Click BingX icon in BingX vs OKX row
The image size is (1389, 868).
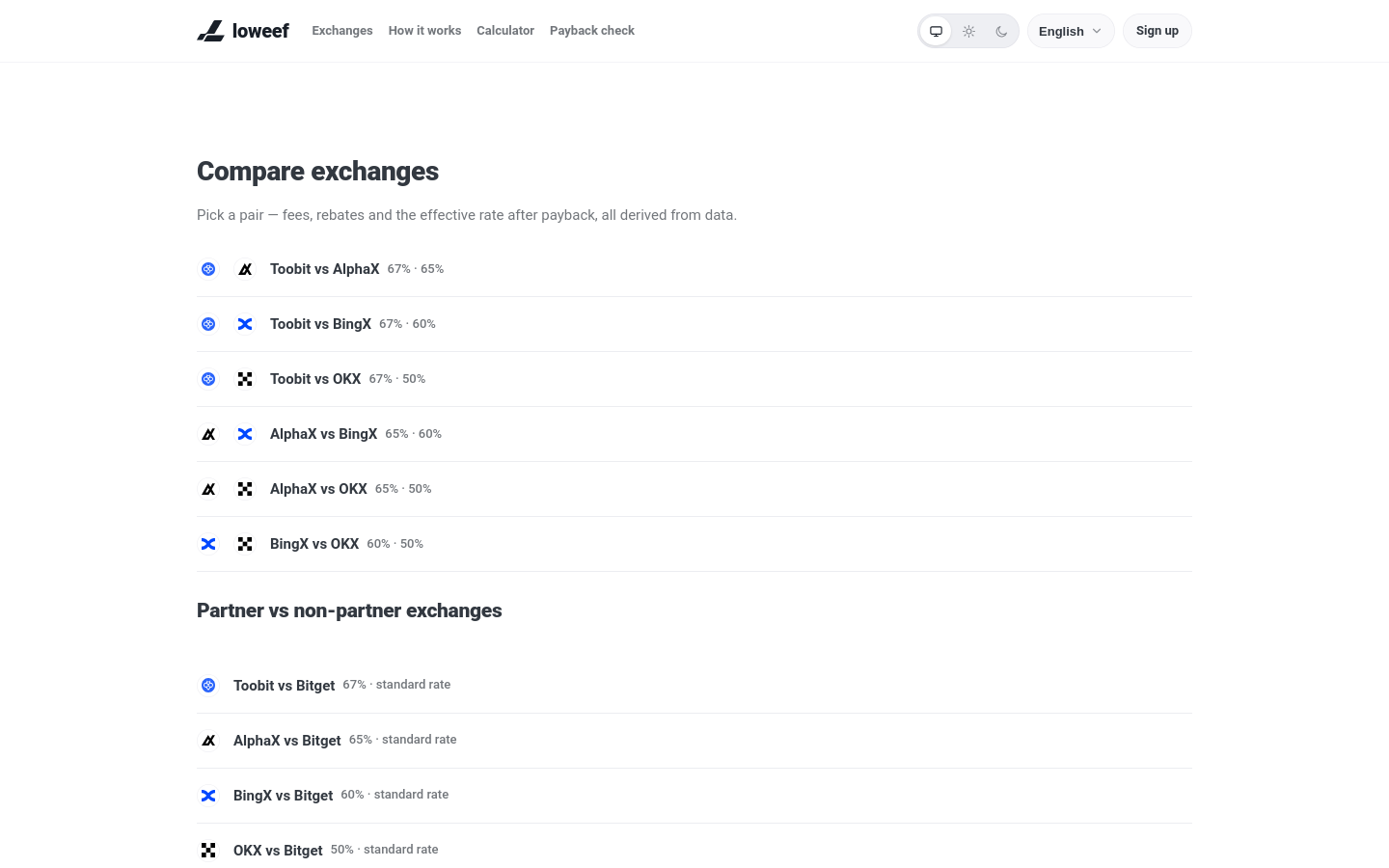pos(208,544)
